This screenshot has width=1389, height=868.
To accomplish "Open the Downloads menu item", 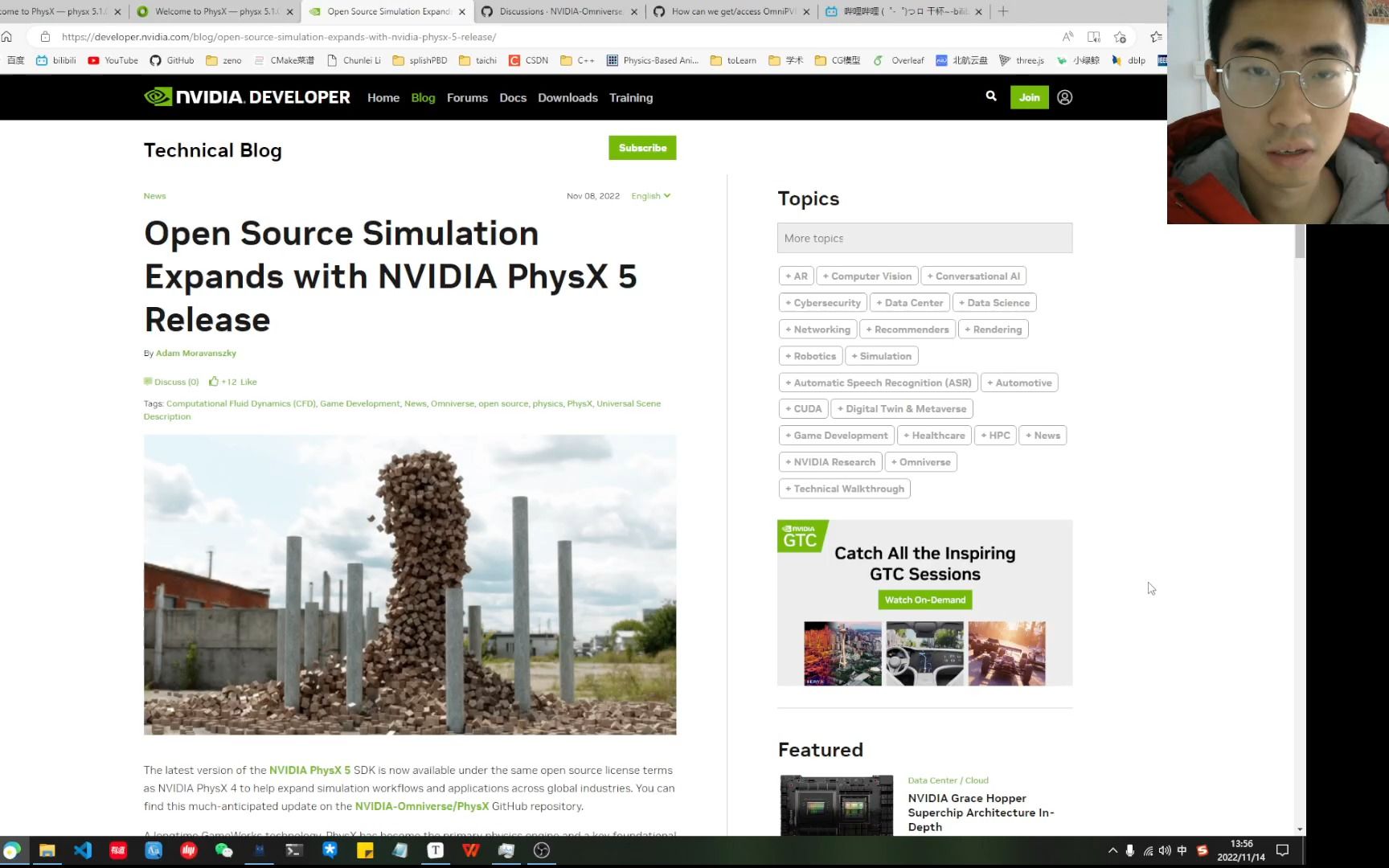I will tap(567, 97).
